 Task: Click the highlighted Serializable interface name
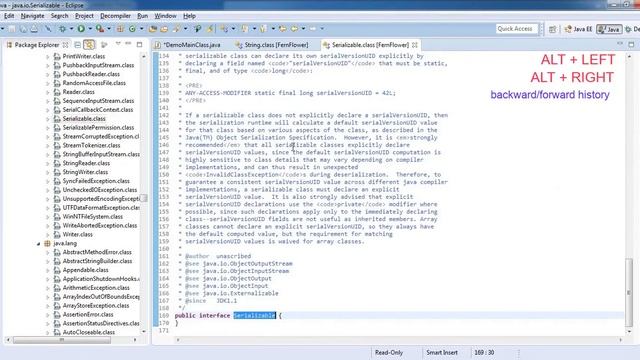click(254, 316)
